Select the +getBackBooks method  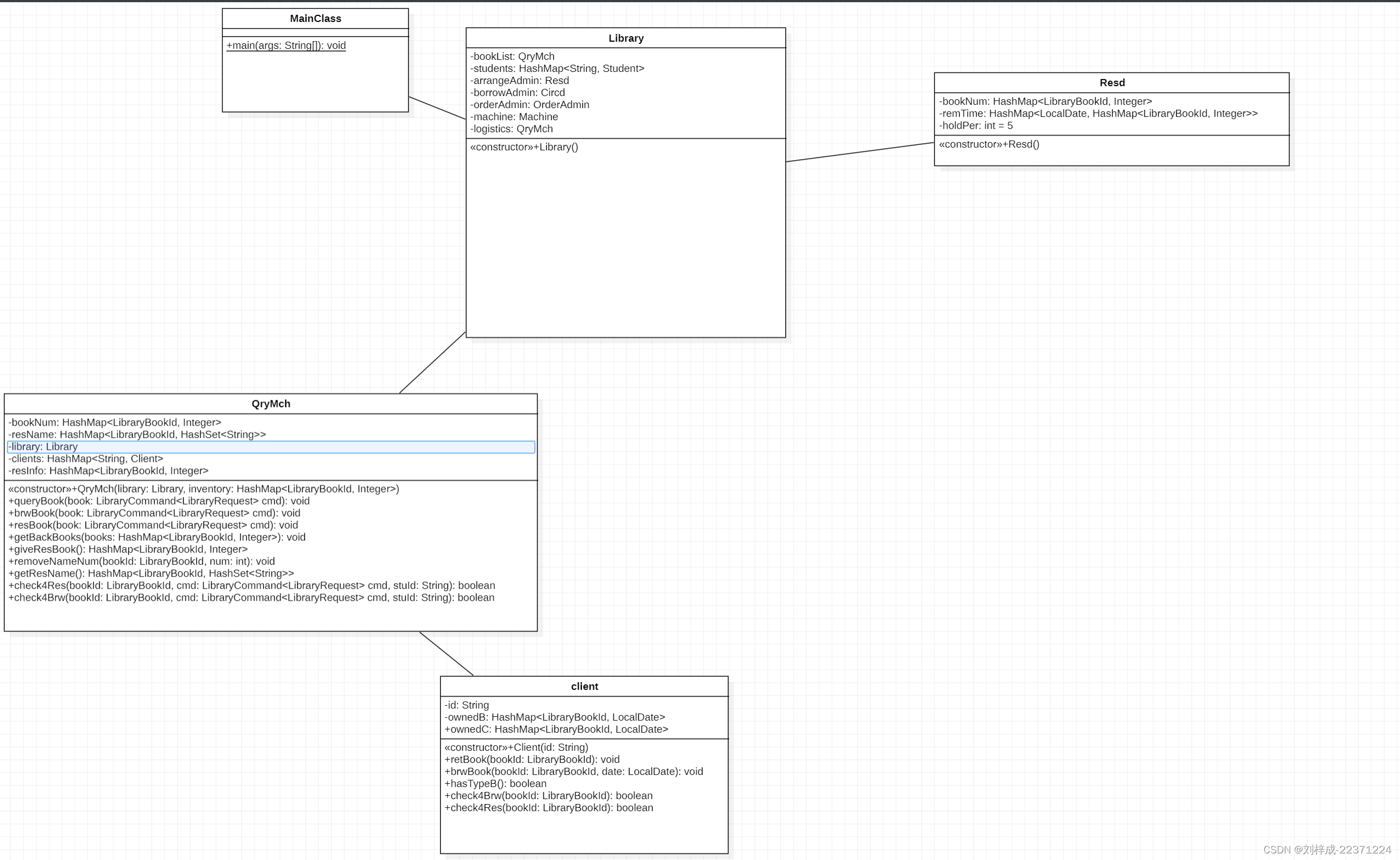pyautogui.click(x=157, y=537)
